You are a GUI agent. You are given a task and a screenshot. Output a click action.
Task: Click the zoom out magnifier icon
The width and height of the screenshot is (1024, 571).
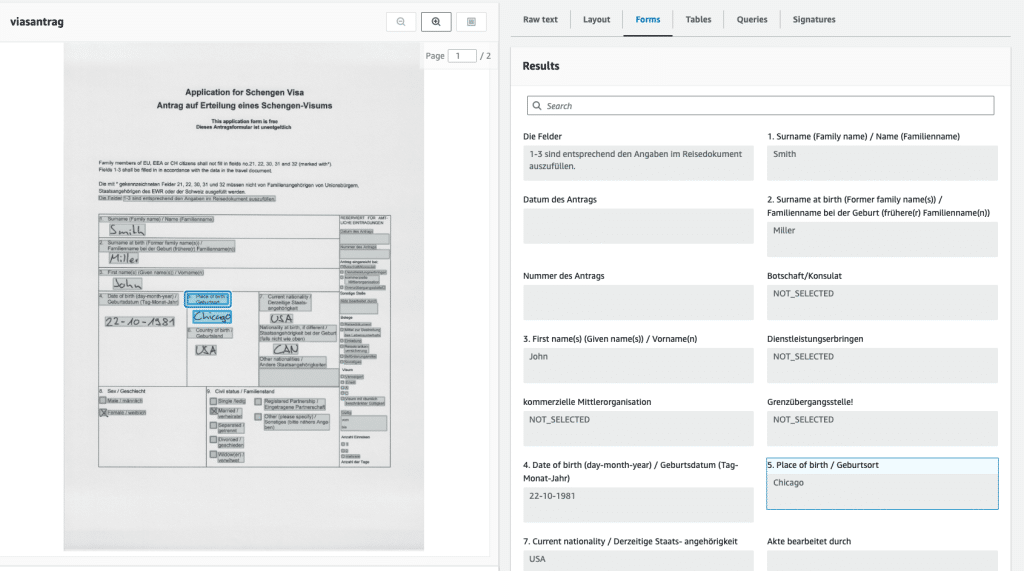[x=401, y=22]
